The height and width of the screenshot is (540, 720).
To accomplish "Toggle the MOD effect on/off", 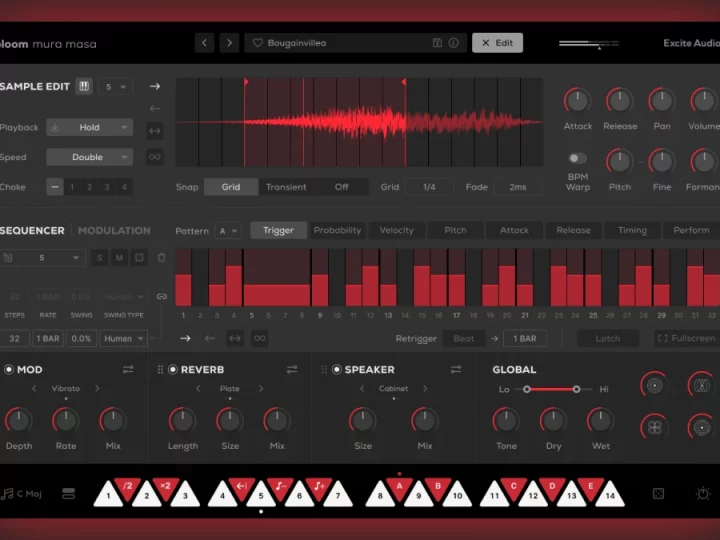I will pyautogui.click(x=9, y=369).
